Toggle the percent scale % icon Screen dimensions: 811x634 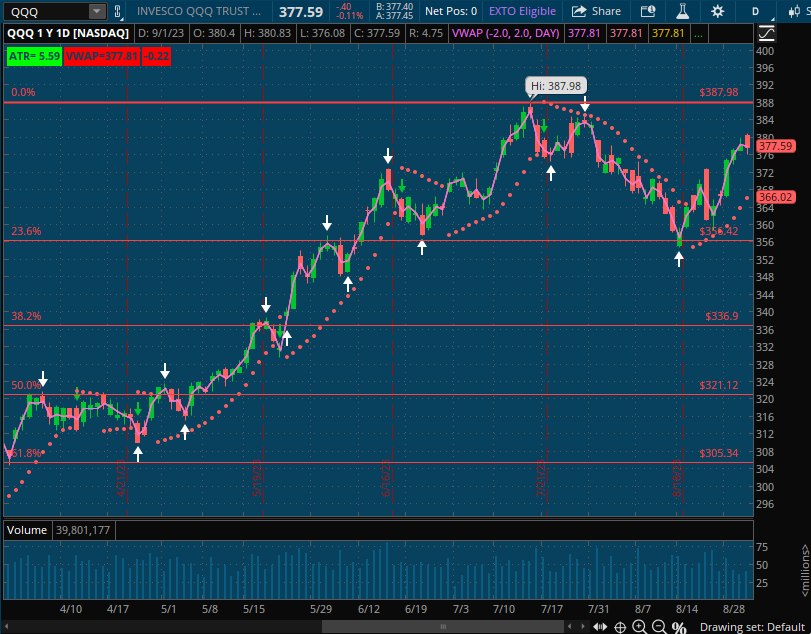point(679,627)
